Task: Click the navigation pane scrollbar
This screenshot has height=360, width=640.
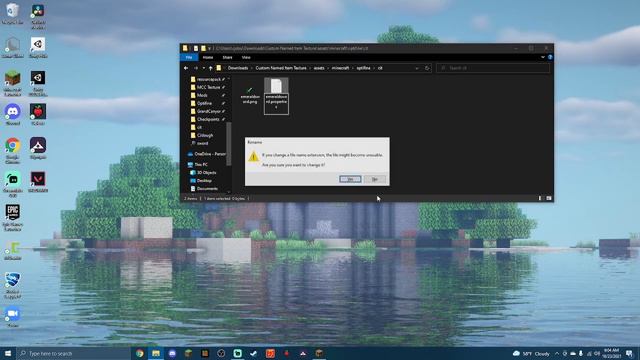Action: (x=229, y=143)
